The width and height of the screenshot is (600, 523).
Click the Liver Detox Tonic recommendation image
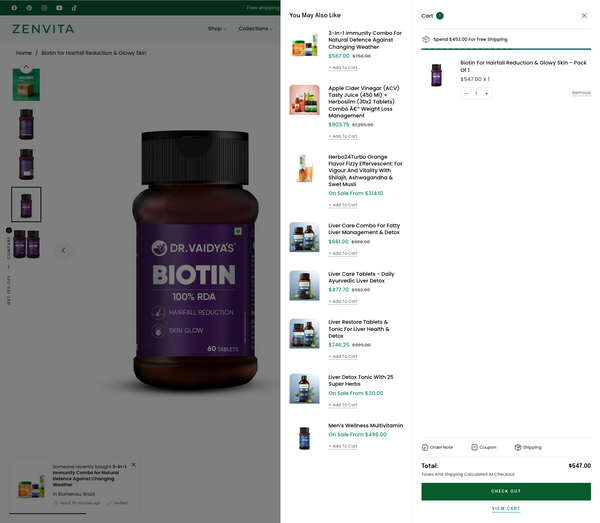click(x=304, y=389)
